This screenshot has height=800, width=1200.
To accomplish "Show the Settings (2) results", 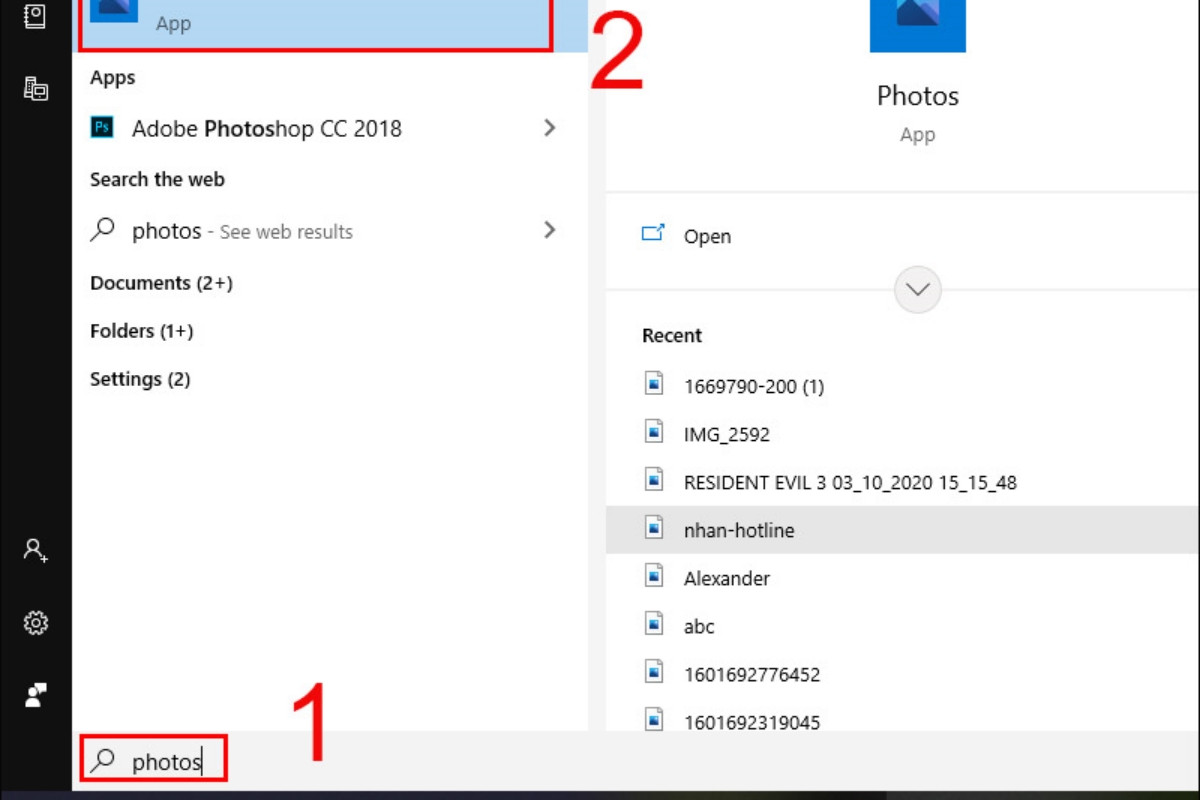I will [140, 379].
